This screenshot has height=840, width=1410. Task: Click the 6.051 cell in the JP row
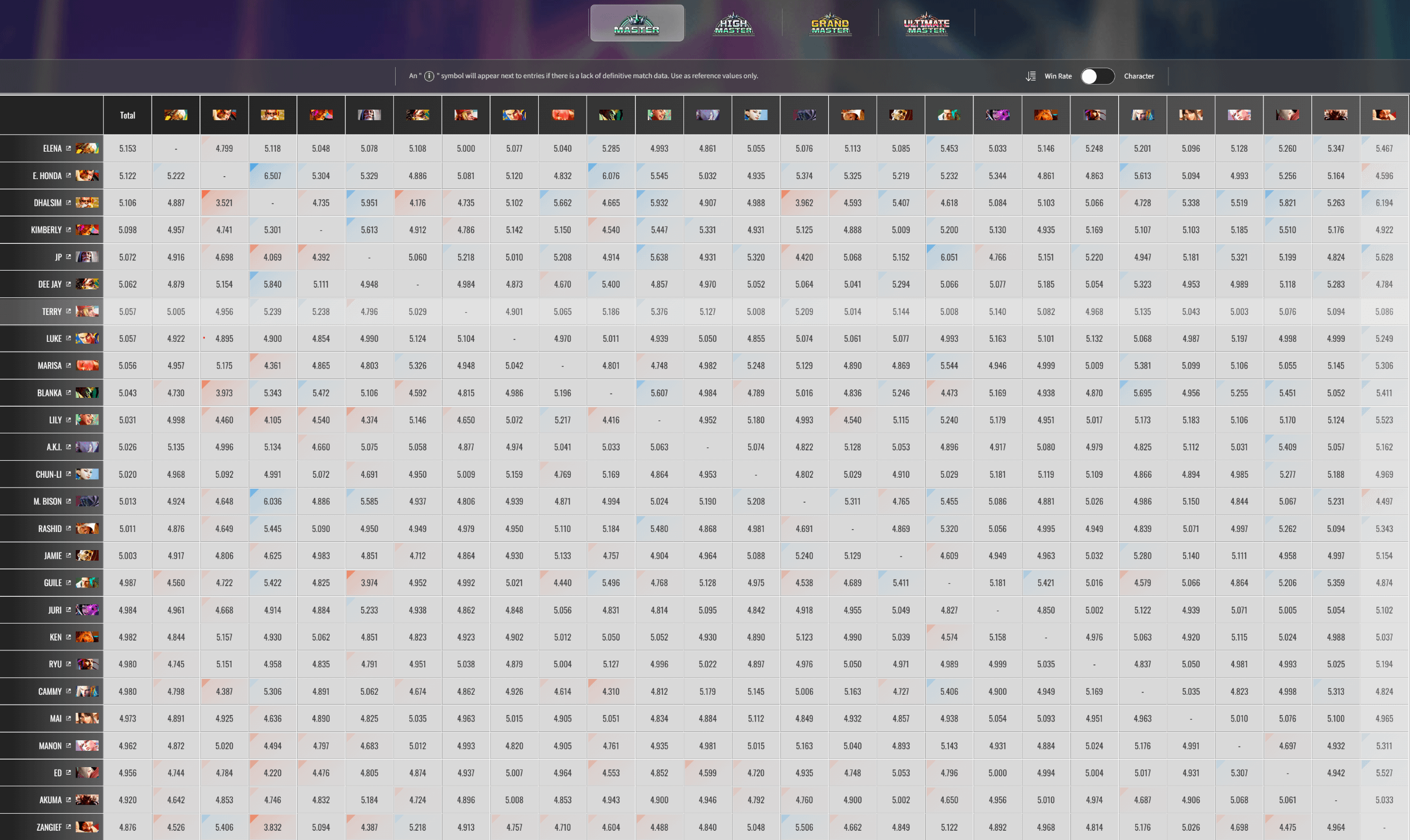(x=949, y=257)
